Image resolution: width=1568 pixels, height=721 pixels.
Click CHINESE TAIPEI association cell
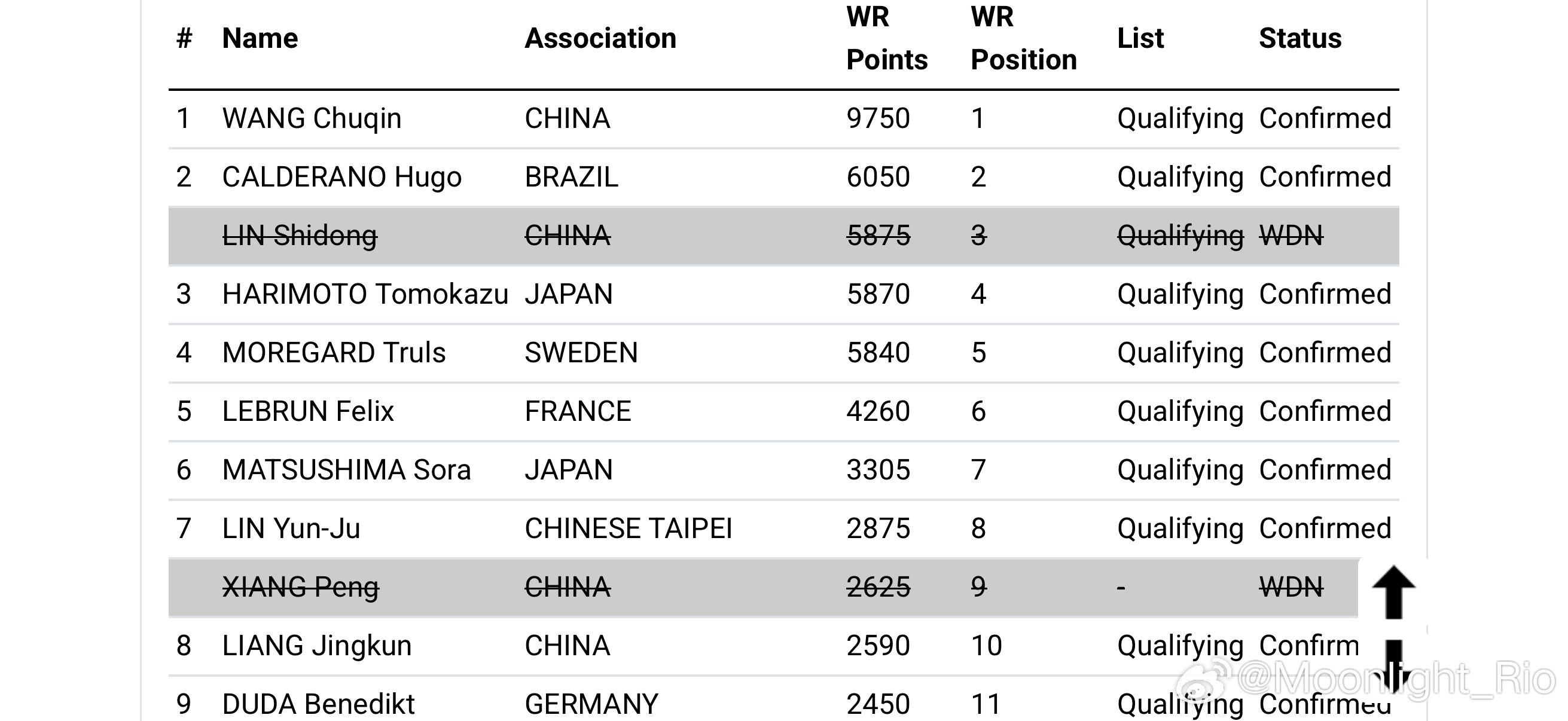[628, 528]
